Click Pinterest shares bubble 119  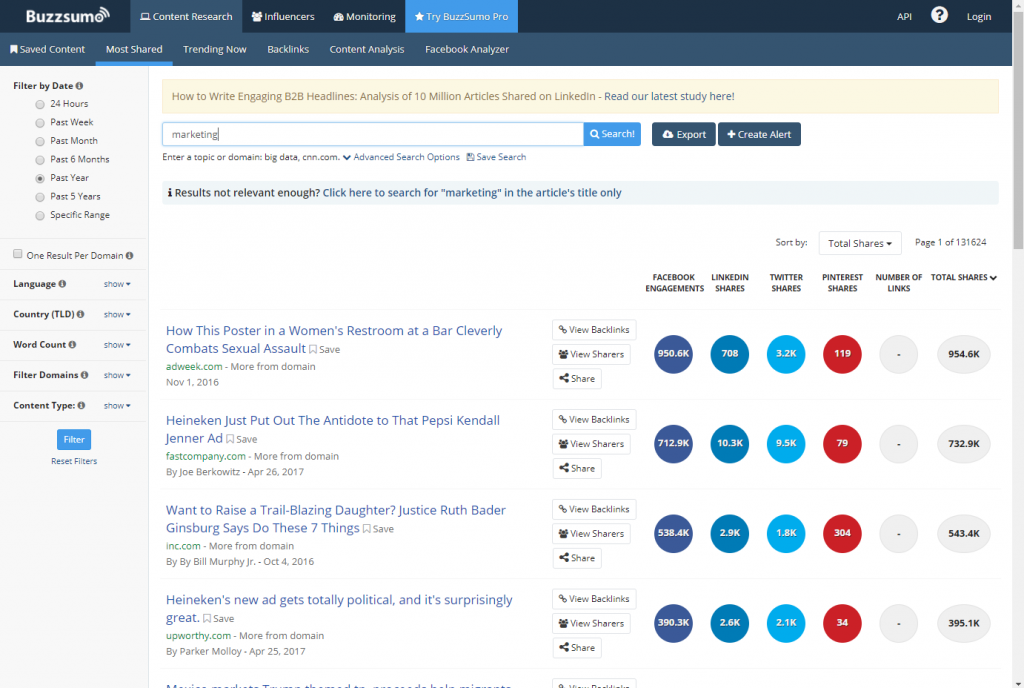[x=842, y=354]
